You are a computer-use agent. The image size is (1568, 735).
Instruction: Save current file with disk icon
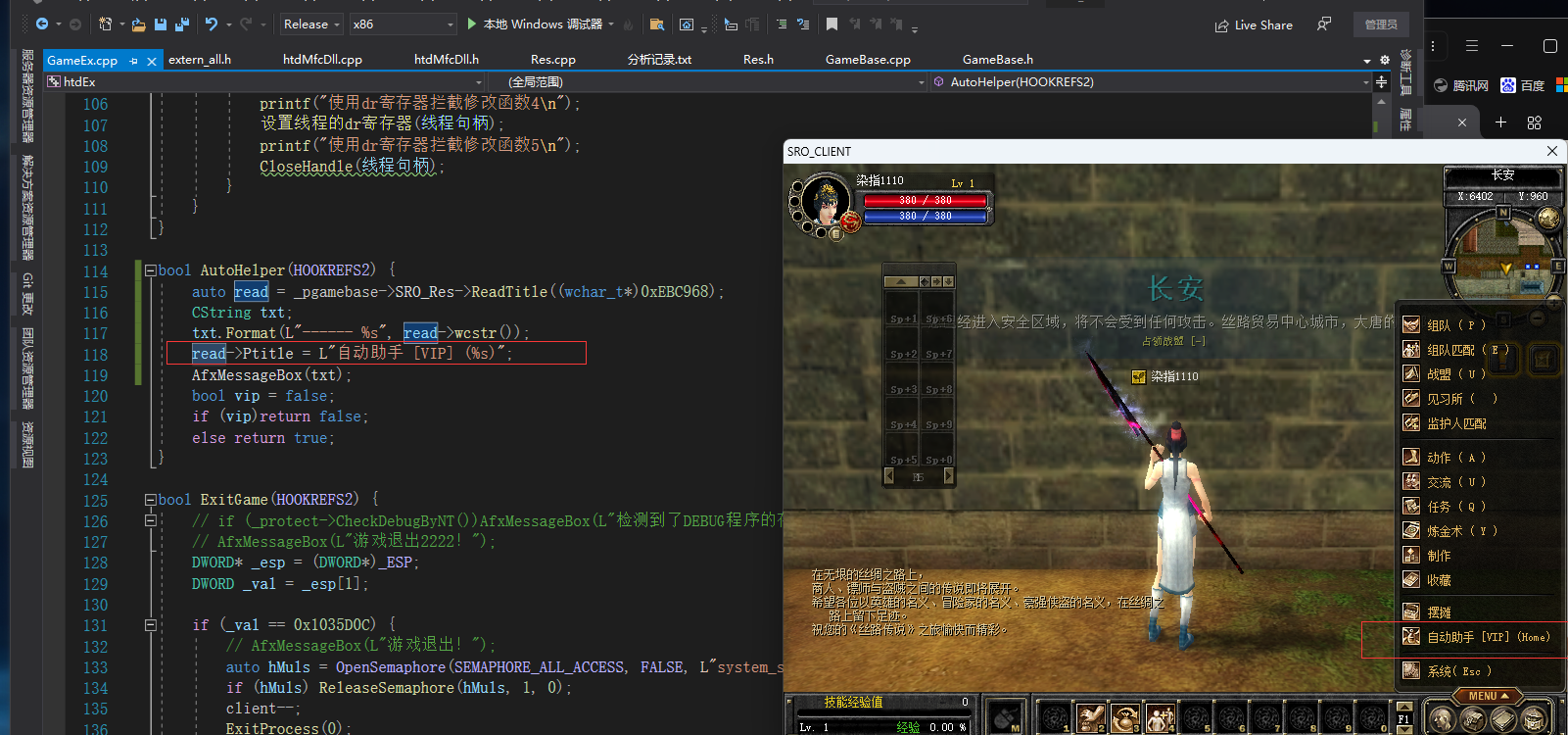161,24
